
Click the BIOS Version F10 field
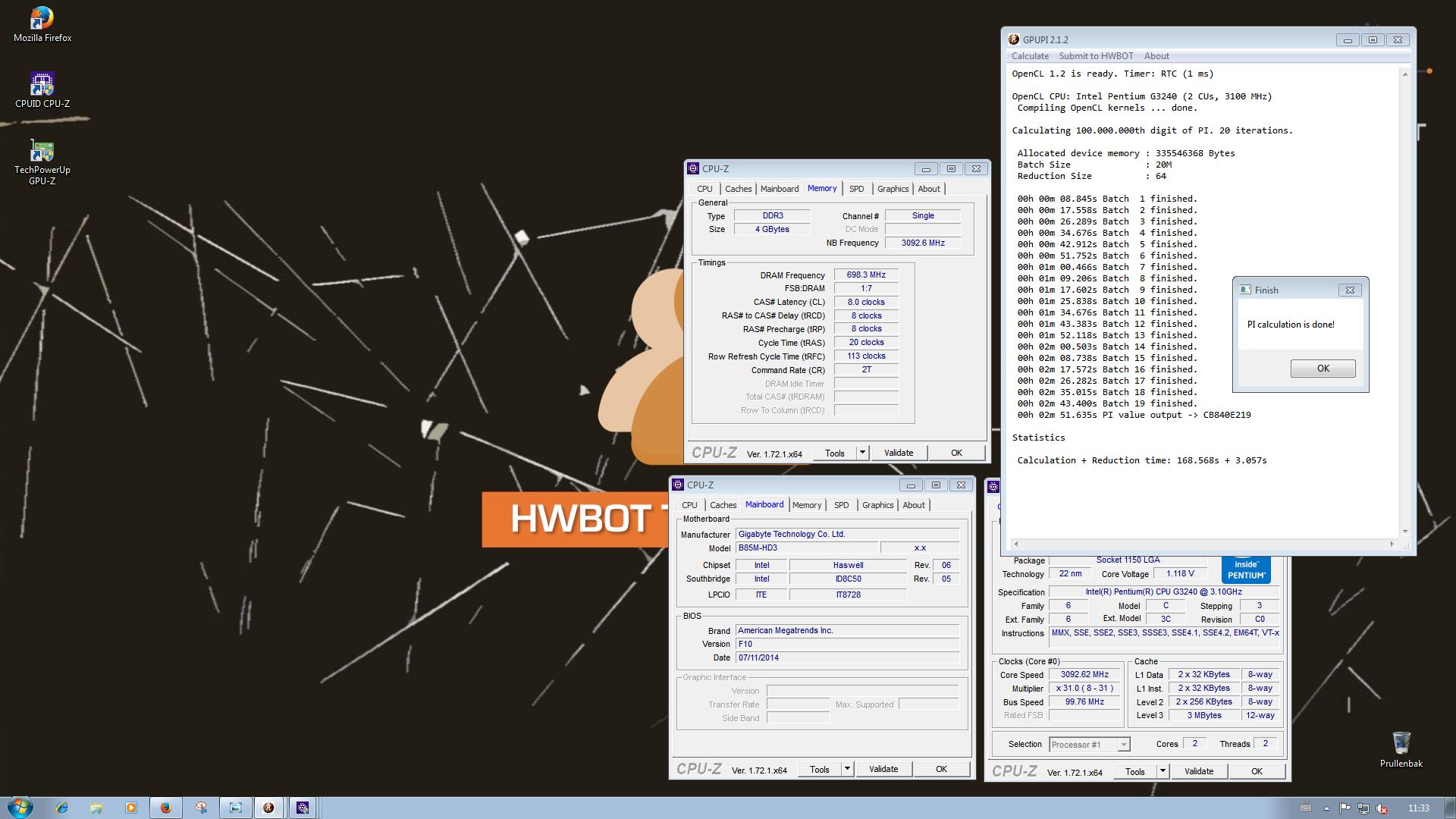(847, 644)
